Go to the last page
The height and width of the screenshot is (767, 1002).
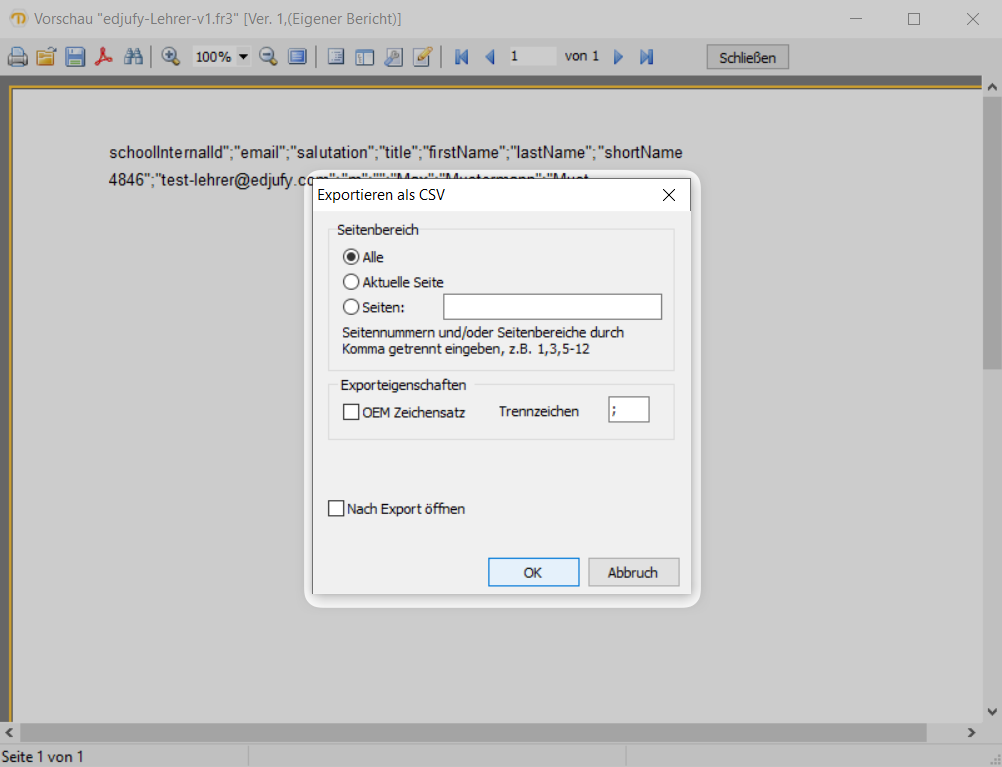point(646,56)
